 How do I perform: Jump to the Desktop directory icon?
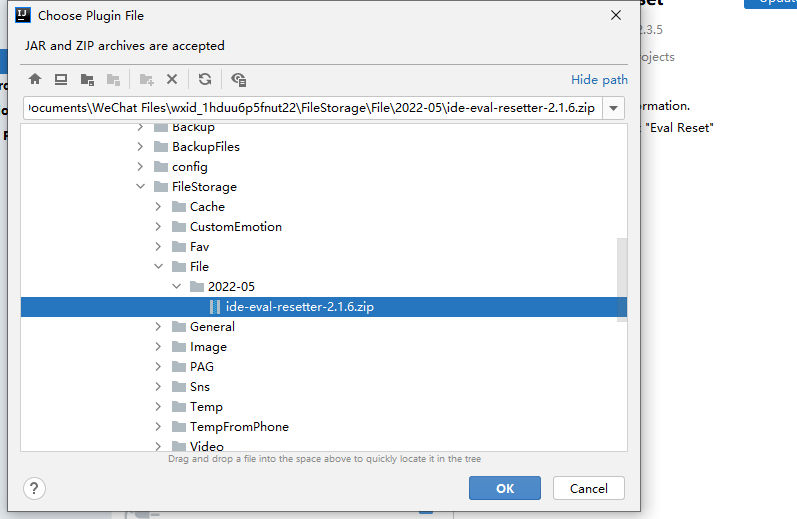61,79
